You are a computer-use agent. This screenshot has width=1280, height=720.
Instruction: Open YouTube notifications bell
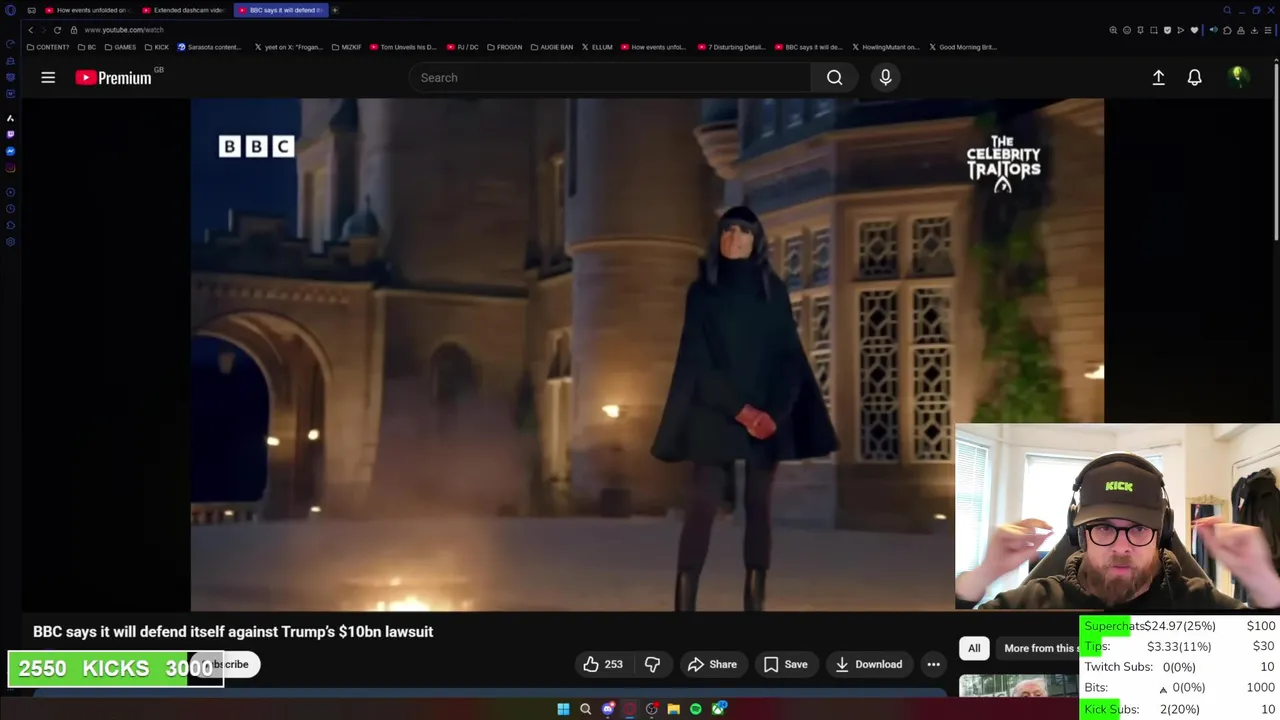pos(1194,77)
